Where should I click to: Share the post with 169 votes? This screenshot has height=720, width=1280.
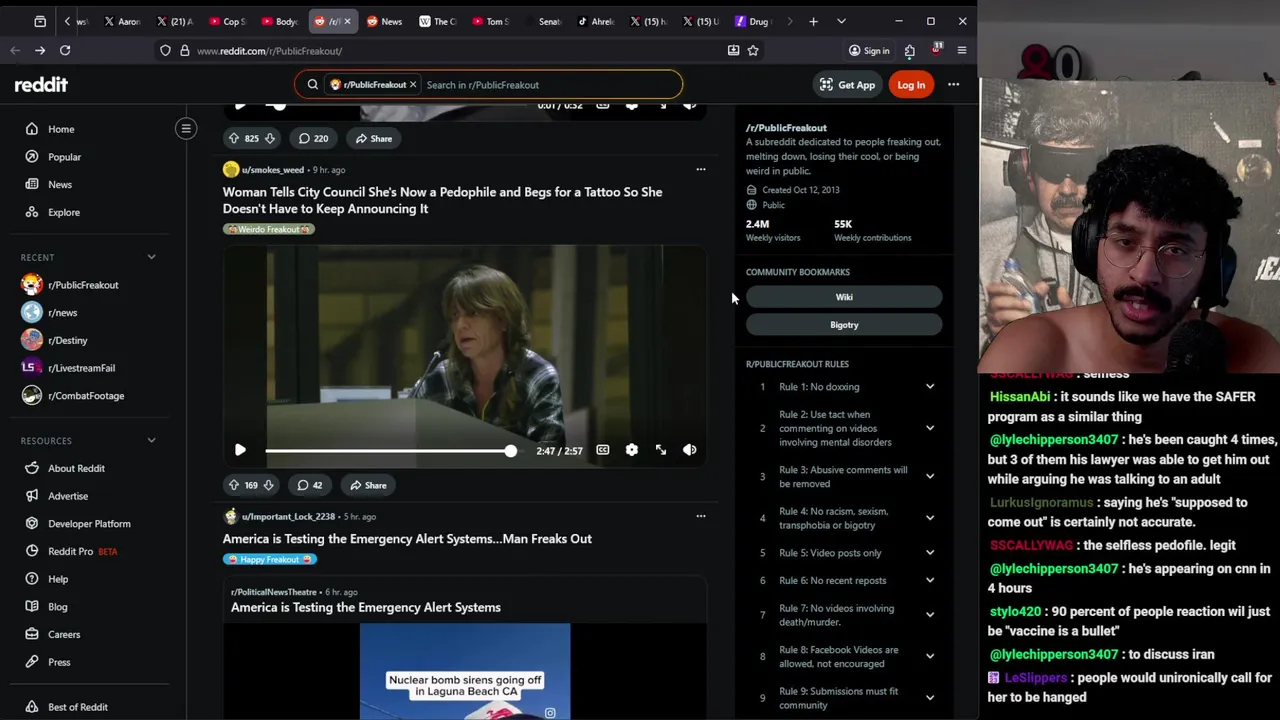pos(367,485)
